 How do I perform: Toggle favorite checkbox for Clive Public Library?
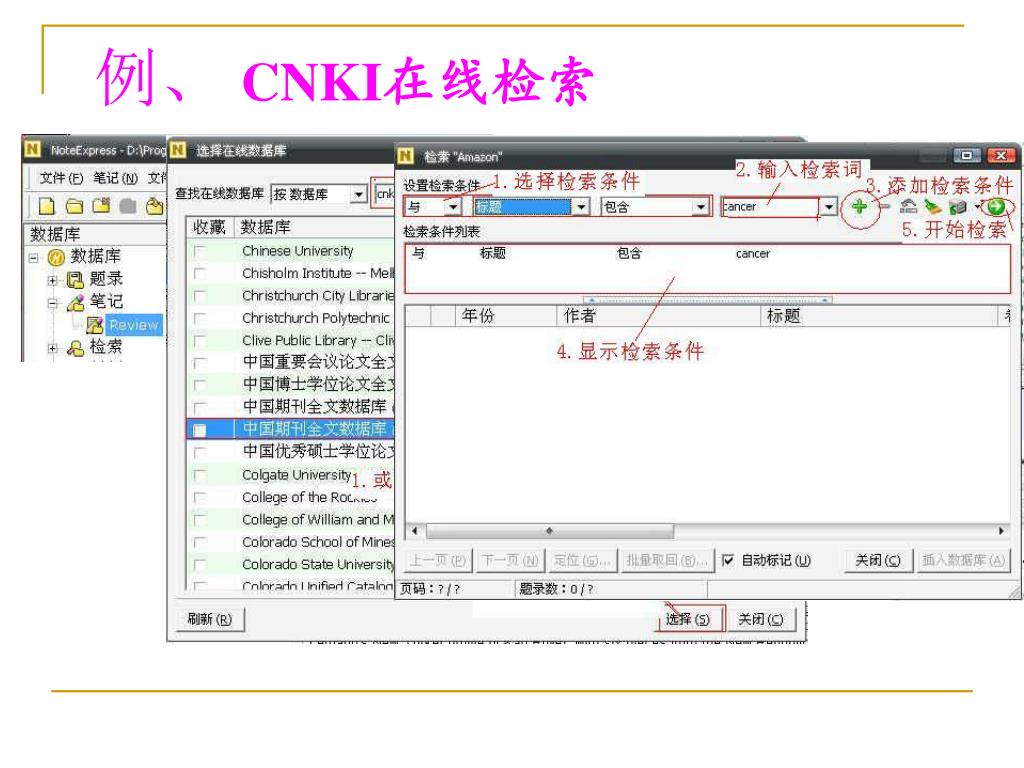pos(199,340)
